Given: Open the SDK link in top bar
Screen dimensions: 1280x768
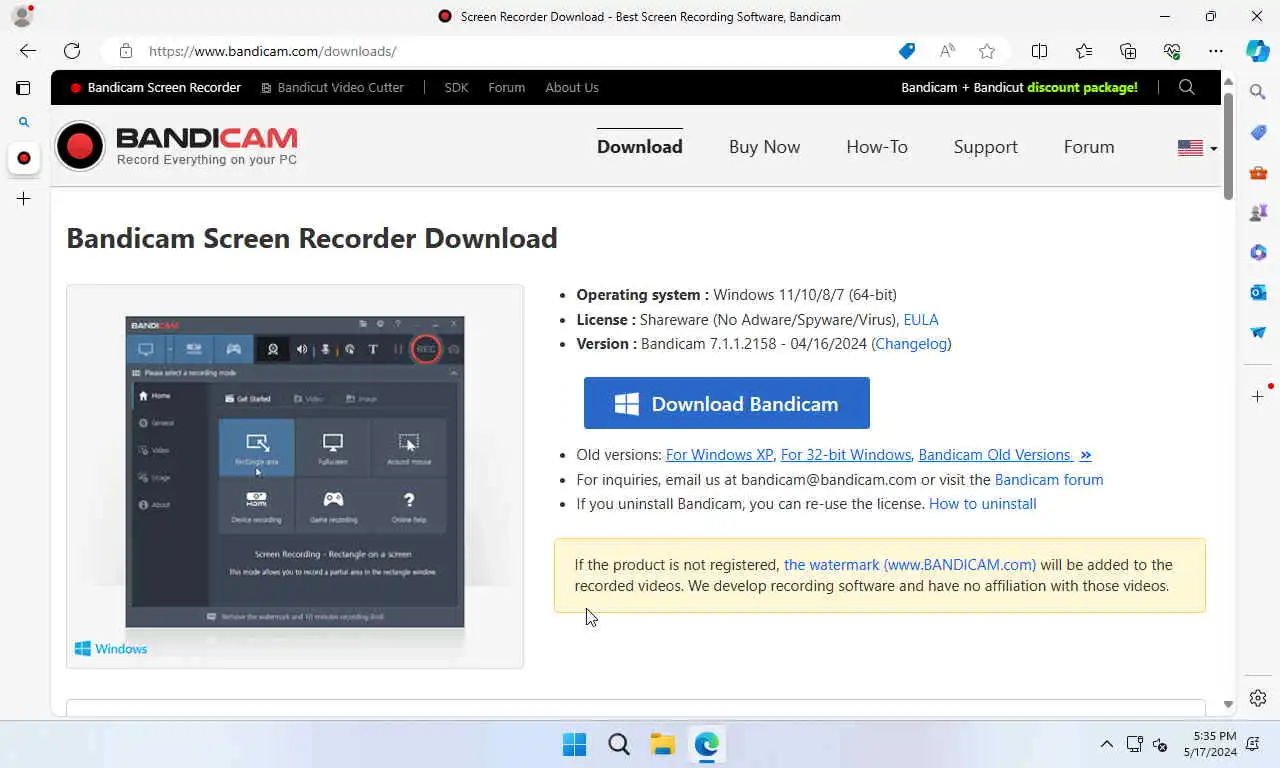Looking at the screenshot, I should pyautogui.click(x=456, y=88).
